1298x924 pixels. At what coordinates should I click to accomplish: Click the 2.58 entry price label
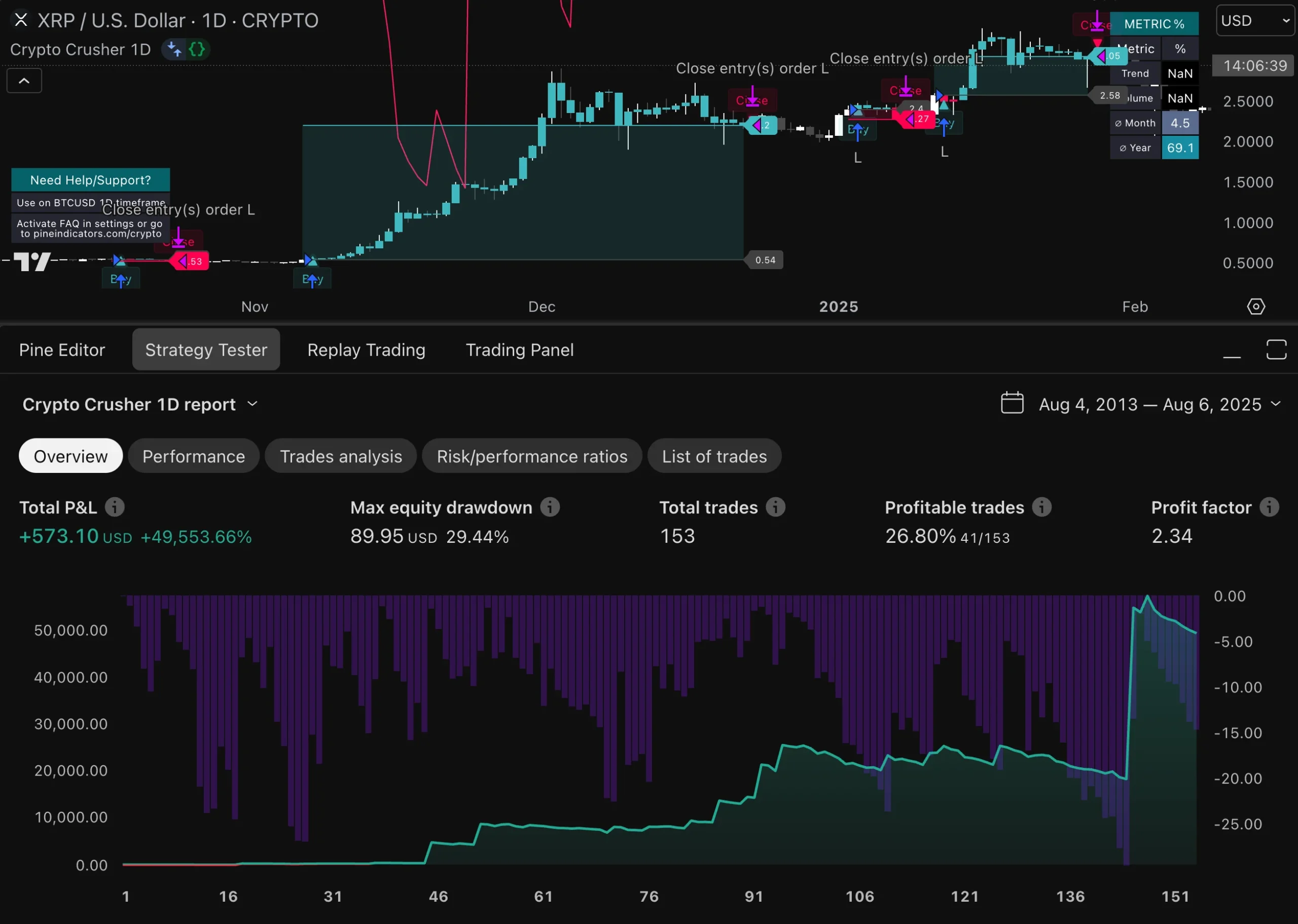pyautogui.click(x=1109, y=96)
